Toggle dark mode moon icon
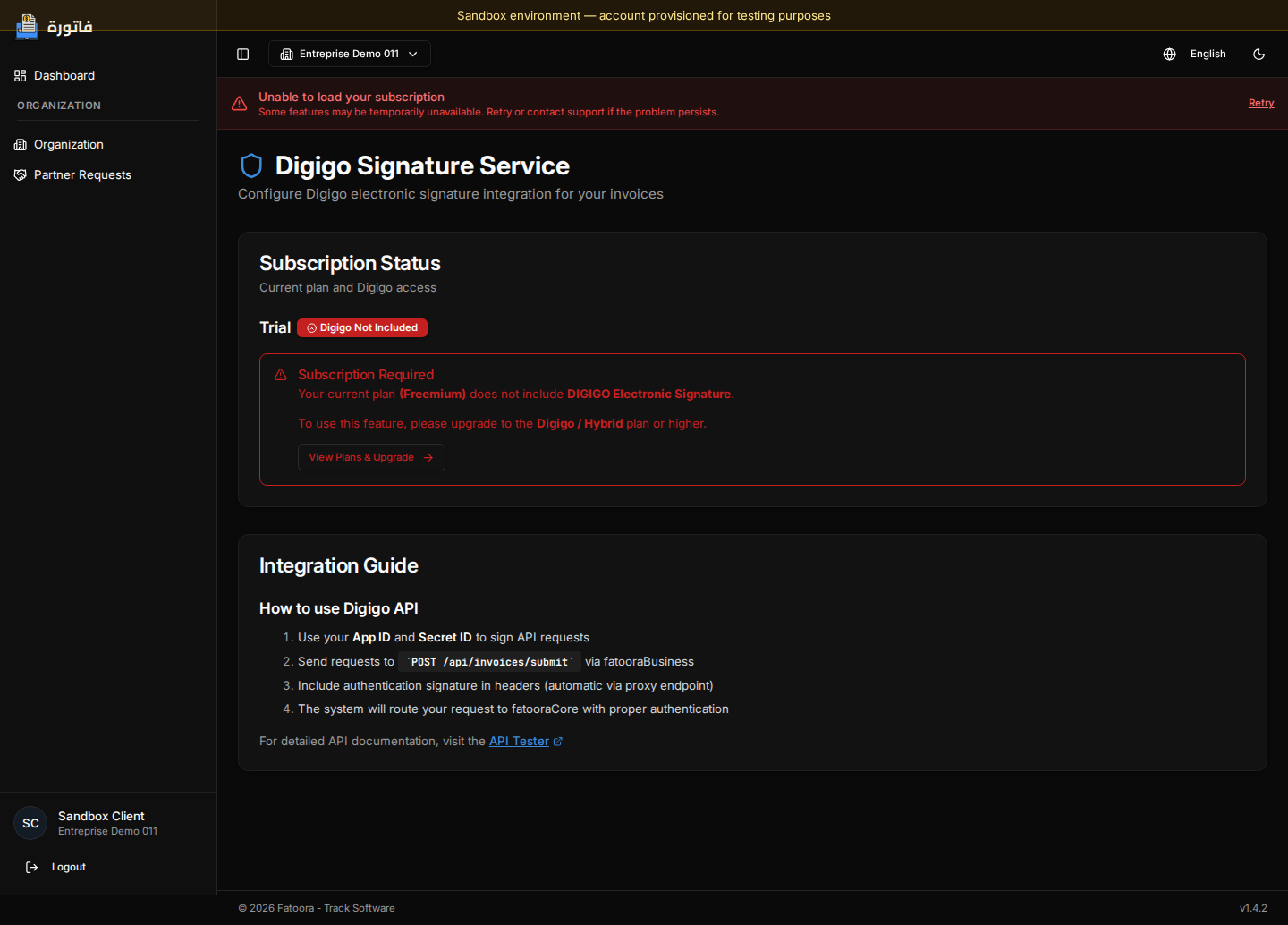Image resolution: width=1288 pixels, height=925 pixels. (1258, 54)
